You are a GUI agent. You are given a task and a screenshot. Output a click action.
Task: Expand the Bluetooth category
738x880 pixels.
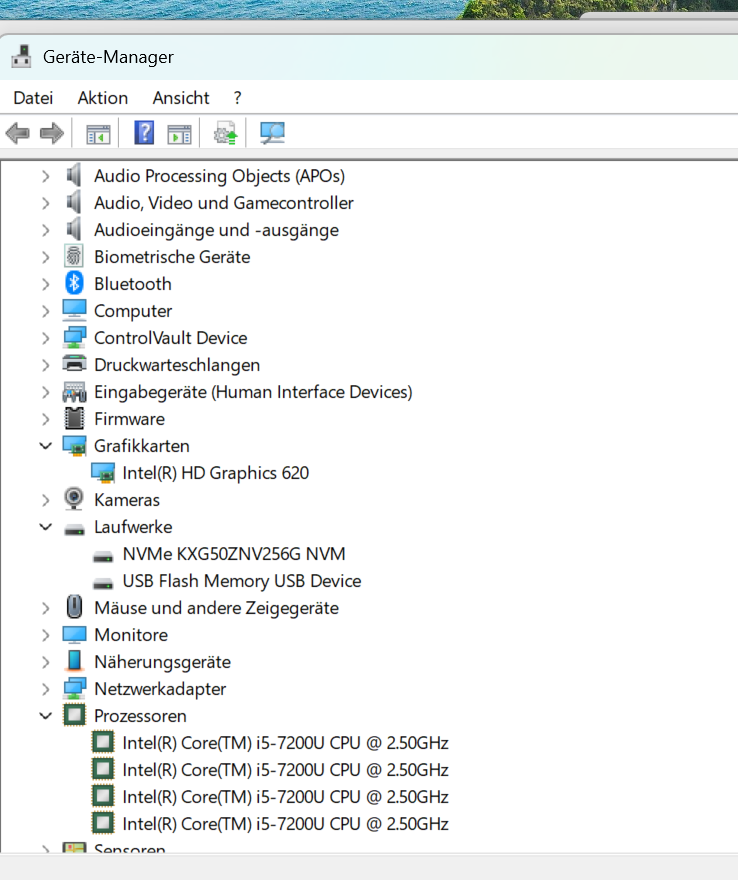click(45, 284)
